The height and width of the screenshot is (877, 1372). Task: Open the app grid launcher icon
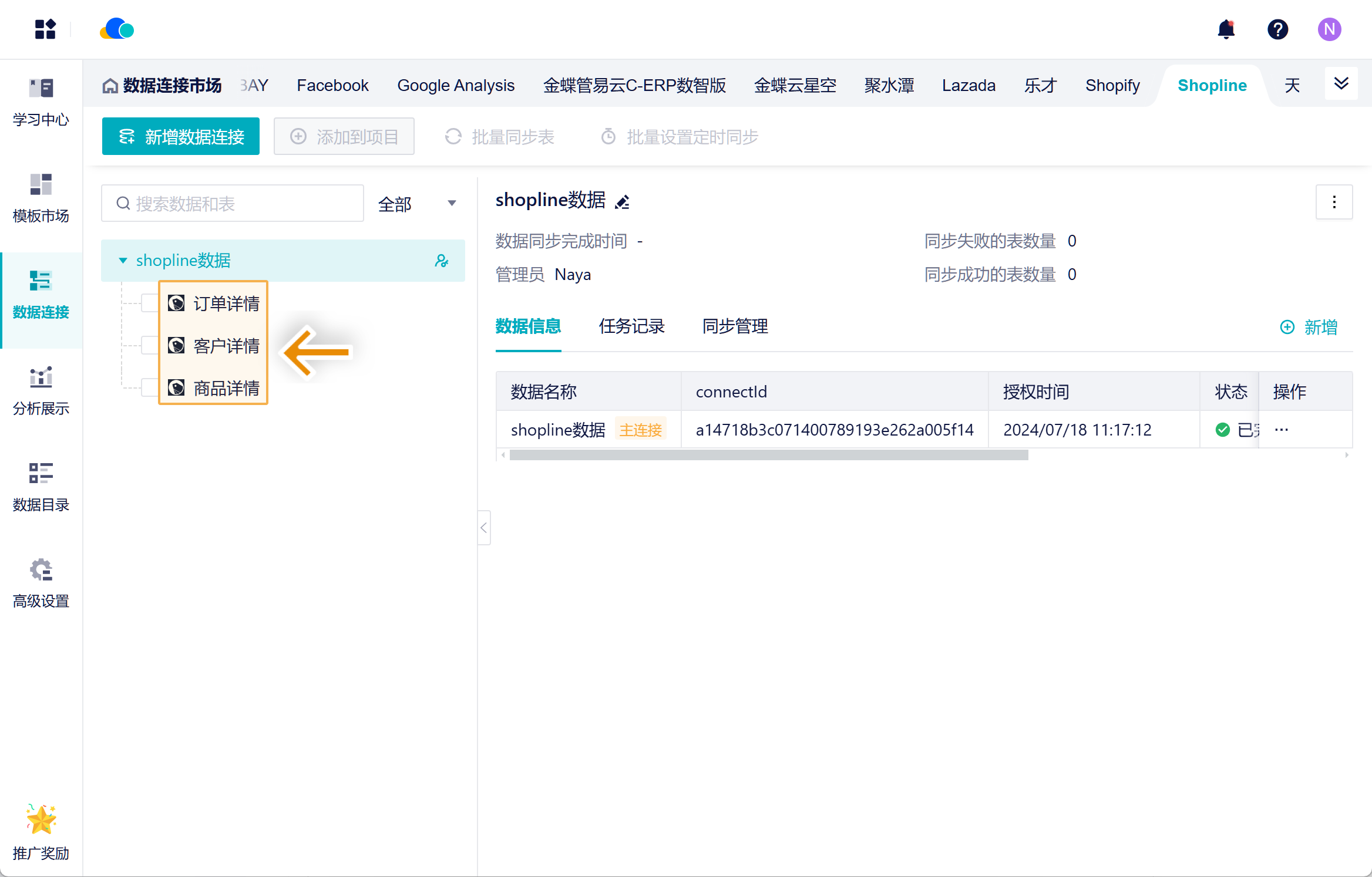pyautogui.click(x=45, y=29)
